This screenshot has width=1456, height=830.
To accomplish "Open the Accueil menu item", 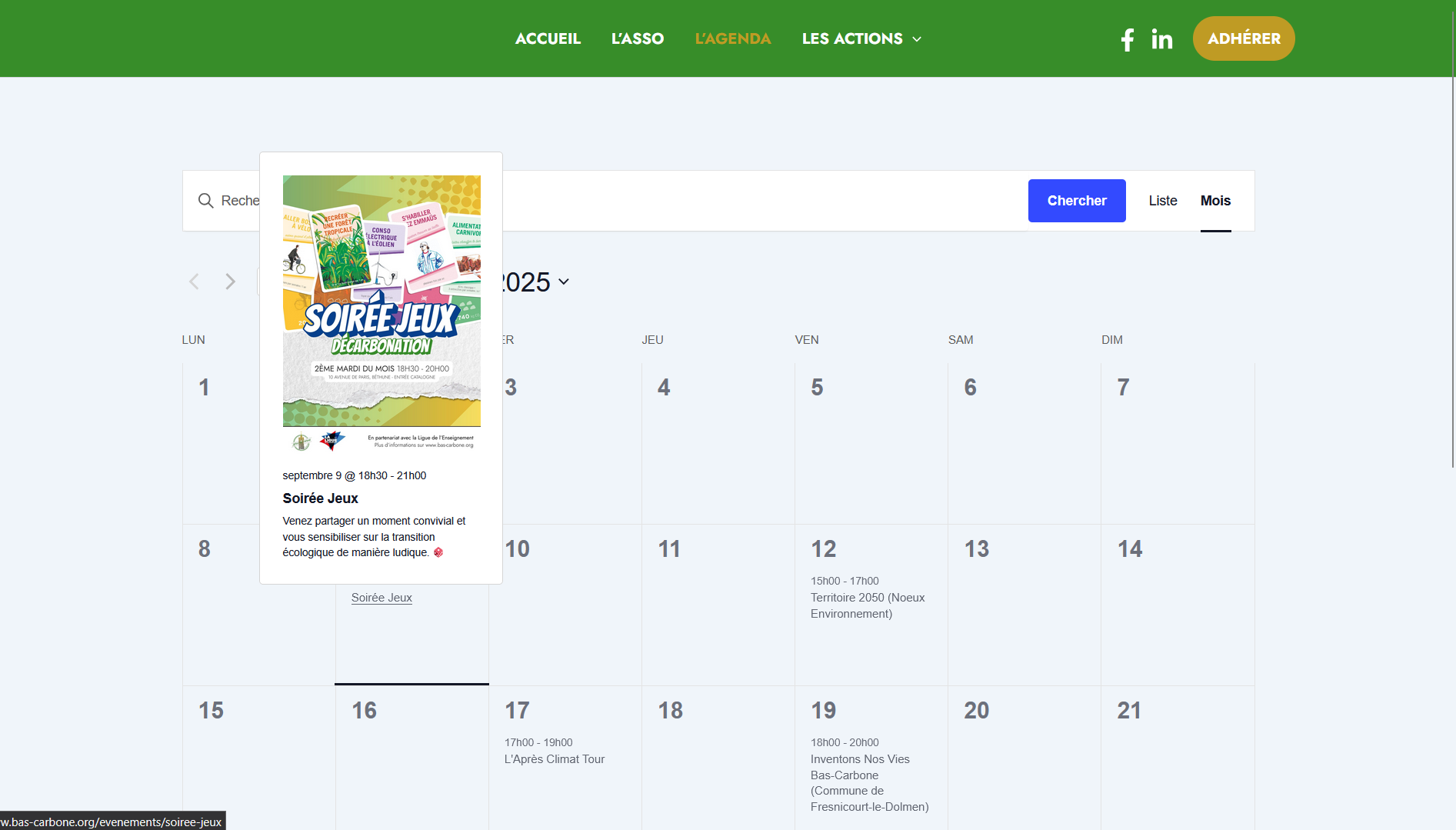I will pyautogui.click(x=548, y=38).
